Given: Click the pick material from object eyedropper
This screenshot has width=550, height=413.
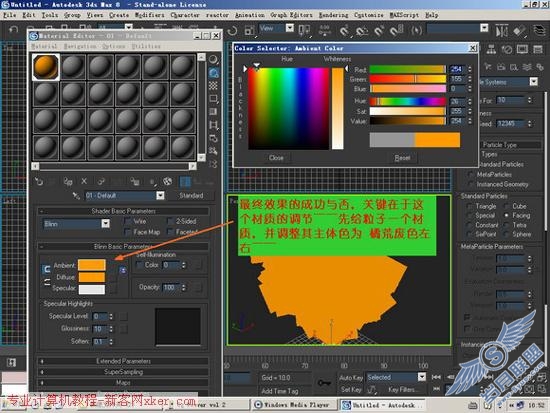Looking at the screenshot, I should click(x=76, y=196).
